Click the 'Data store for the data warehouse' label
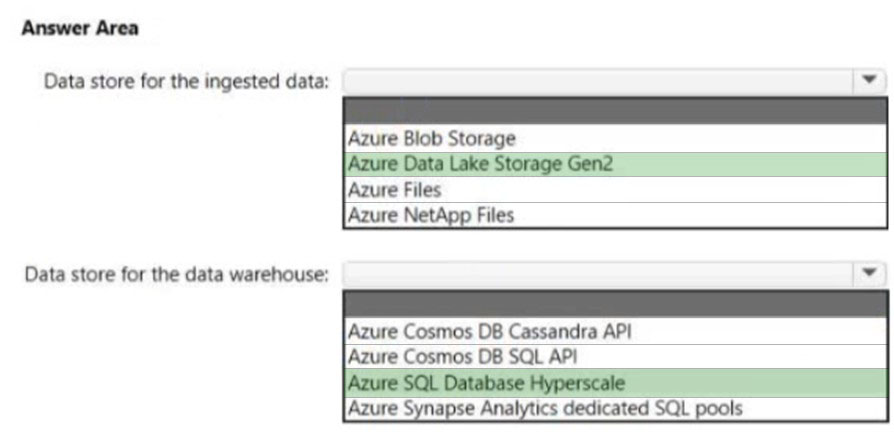Screen dimensions: 894x444 point(177,275)
